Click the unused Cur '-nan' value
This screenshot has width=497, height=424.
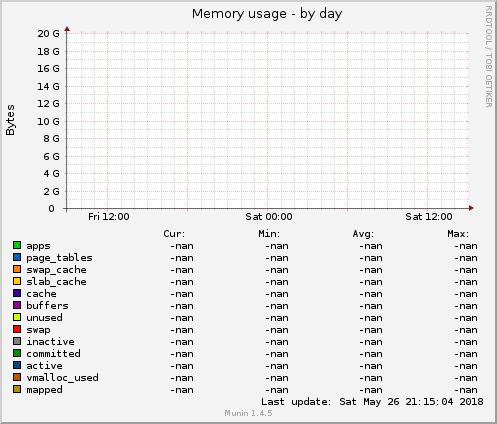click(182, 318)
